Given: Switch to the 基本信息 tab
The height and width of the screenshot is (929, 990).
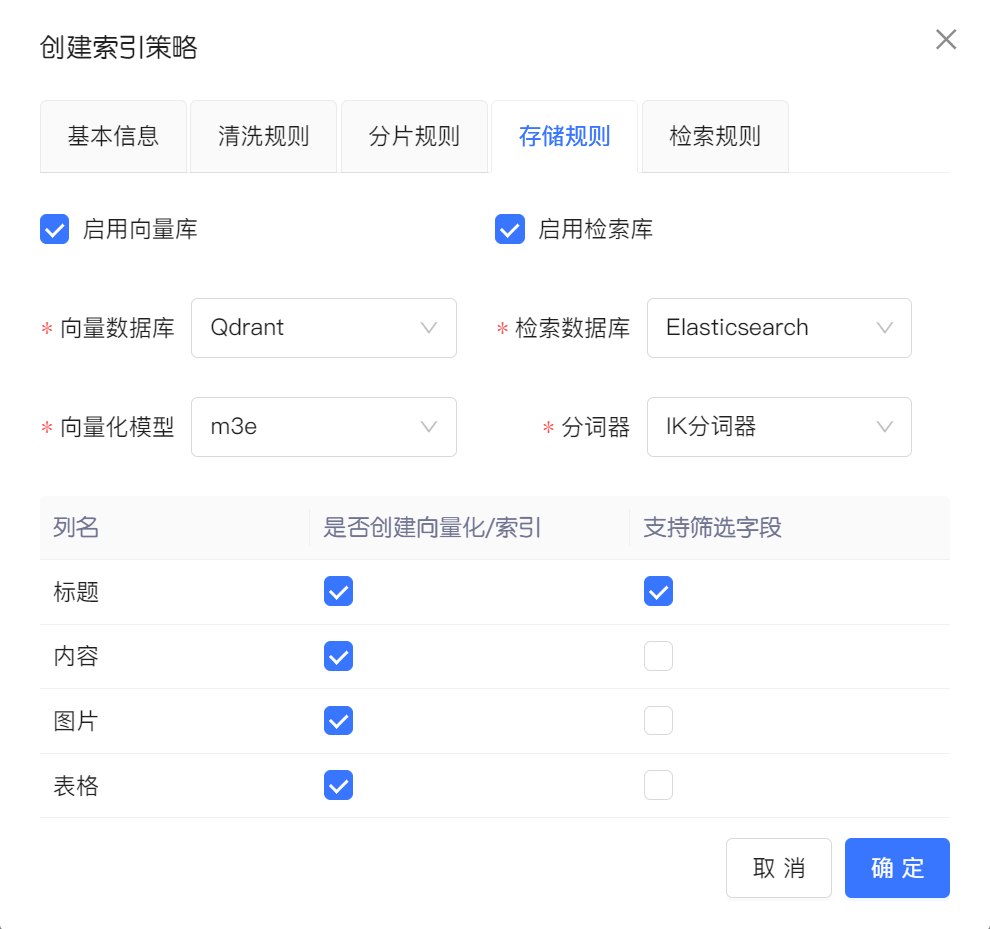Looking at the screenshot, I should coord(113,137).
